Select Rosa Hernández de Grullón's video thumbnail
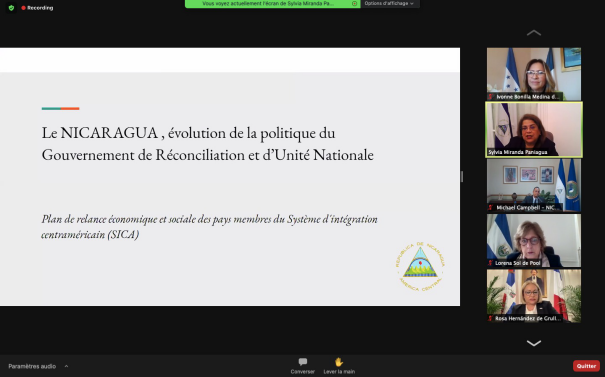The image size is (605, 377). click(x=534, y=296)
